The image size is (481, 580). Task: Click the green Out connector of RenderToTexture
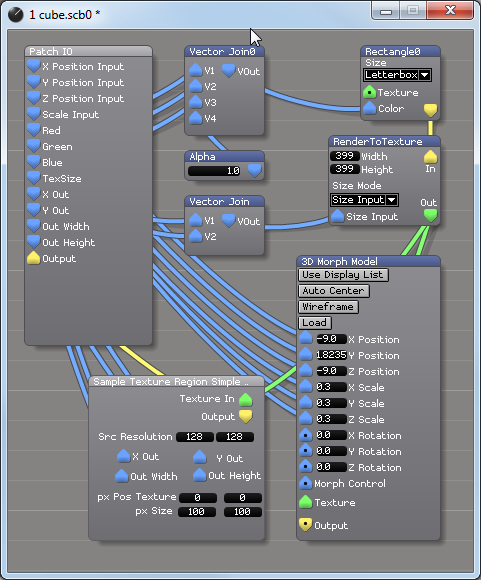tap(430, 215)
